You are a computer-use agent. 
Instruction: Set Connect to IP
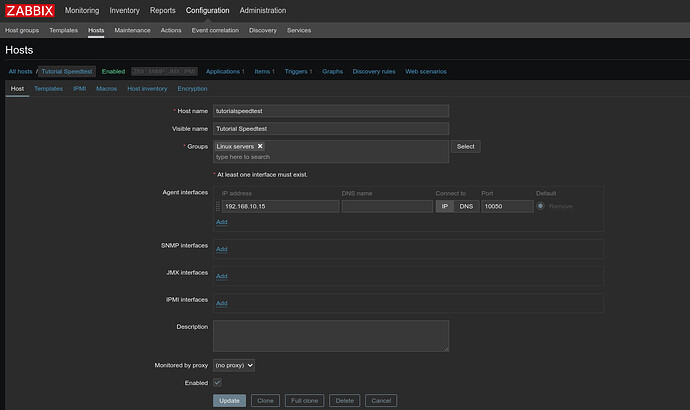444,206
